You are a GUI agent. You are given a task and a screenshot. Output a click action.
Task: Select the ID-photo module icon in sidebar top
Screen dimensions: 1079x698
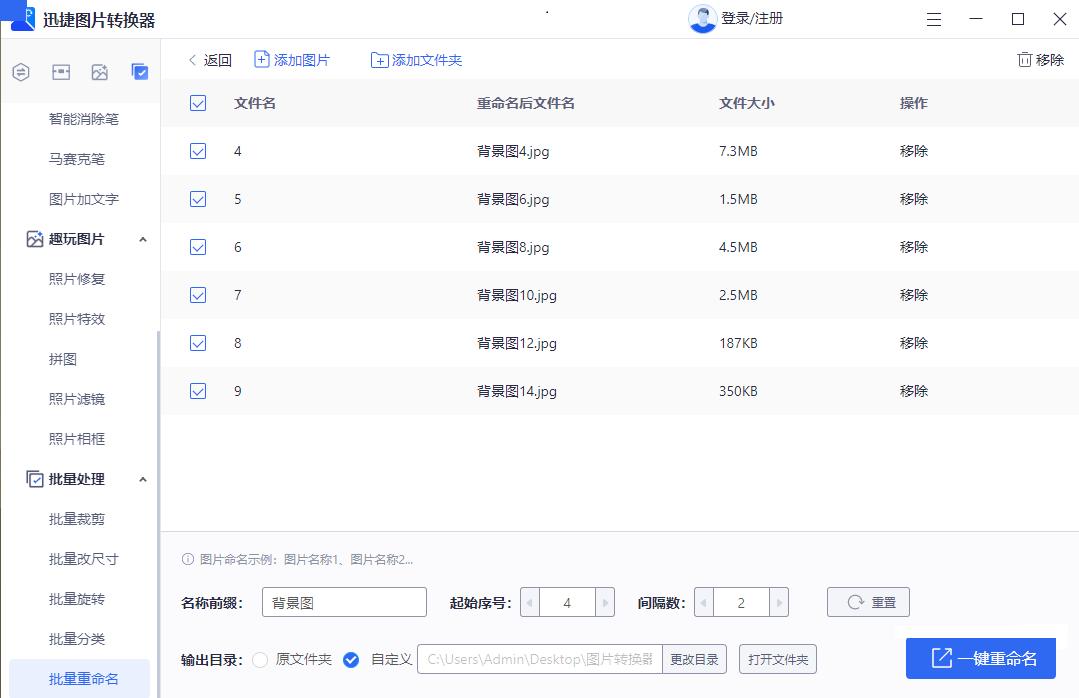[61, 72]
